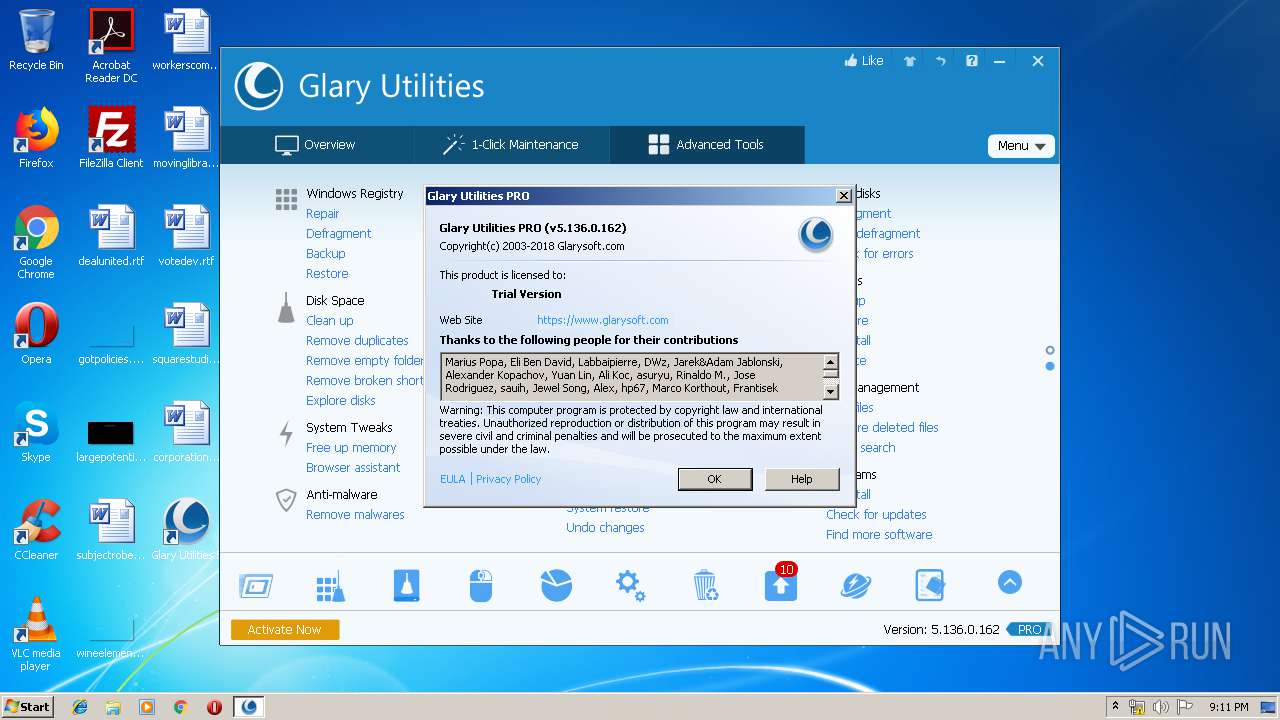This screenshot has width=1280, height=720.
Task: Open the Process Manager gears icon
Action: (x=630, y=585)
